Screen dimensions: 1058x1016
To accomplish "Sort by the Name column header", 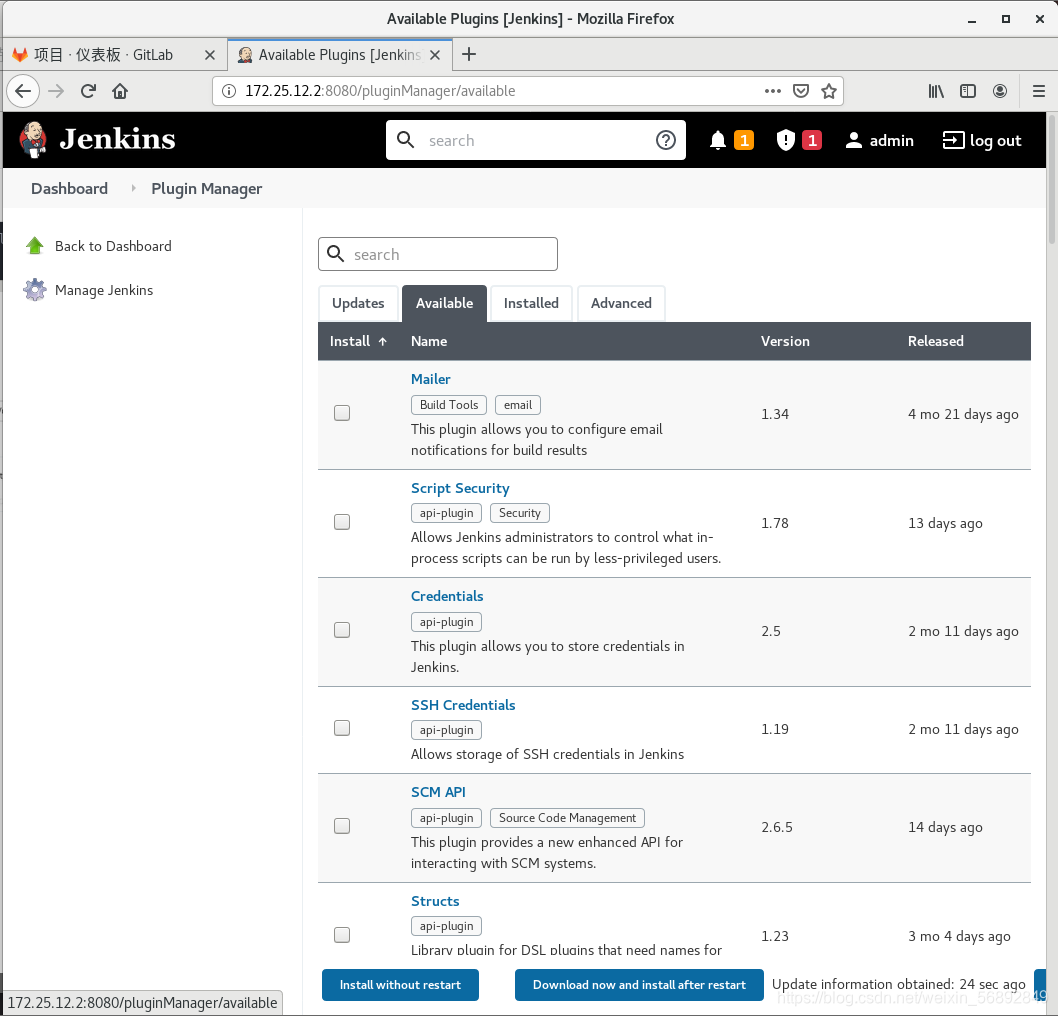I will (429, 341).
